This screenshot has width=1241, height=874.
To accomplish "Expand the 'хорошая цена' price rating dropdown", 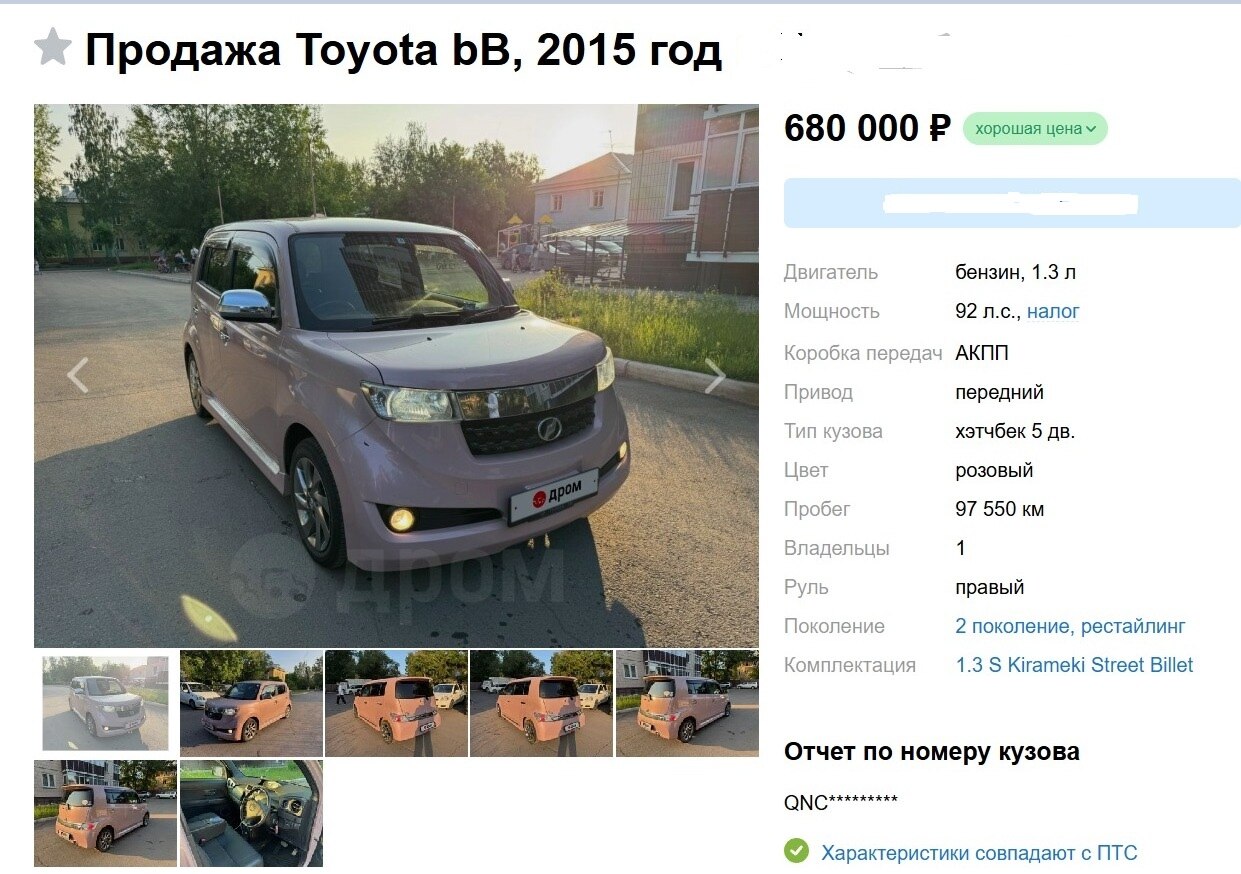I will click(x=1035, y=128).
